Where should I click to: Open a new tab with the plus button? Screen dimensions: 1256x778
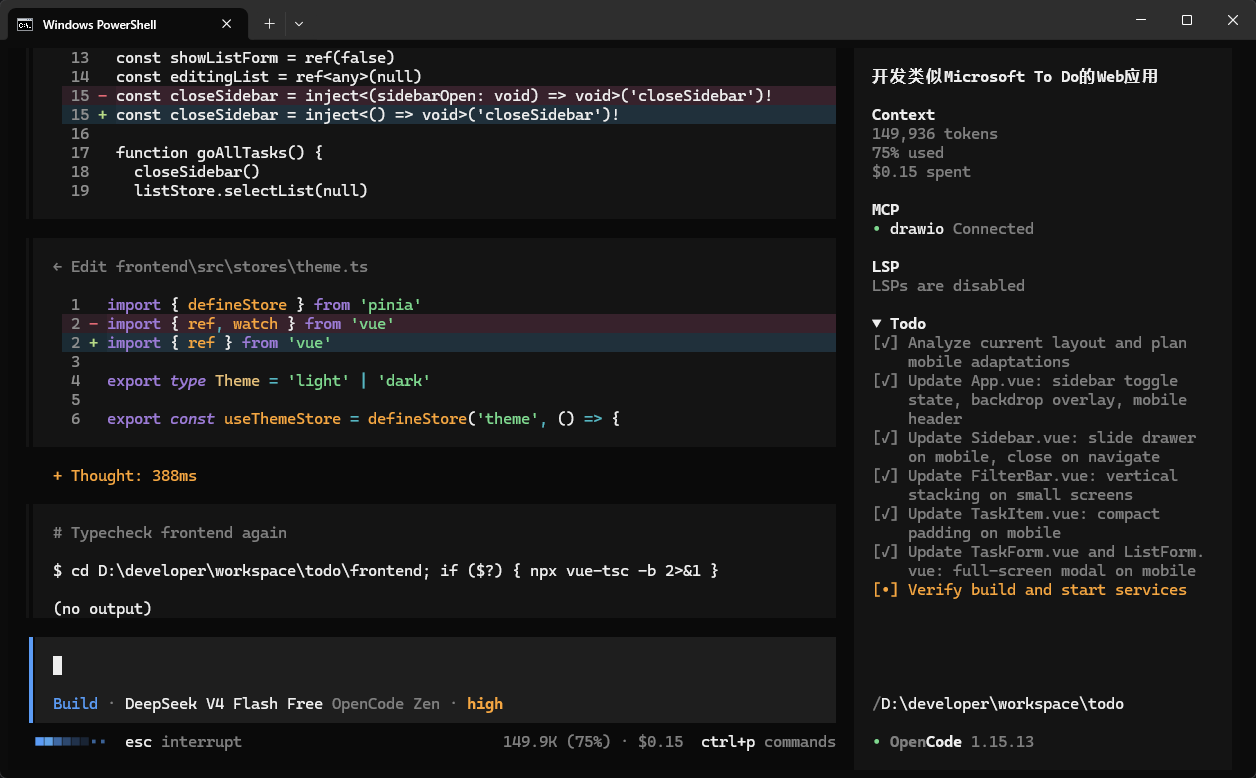269,23
